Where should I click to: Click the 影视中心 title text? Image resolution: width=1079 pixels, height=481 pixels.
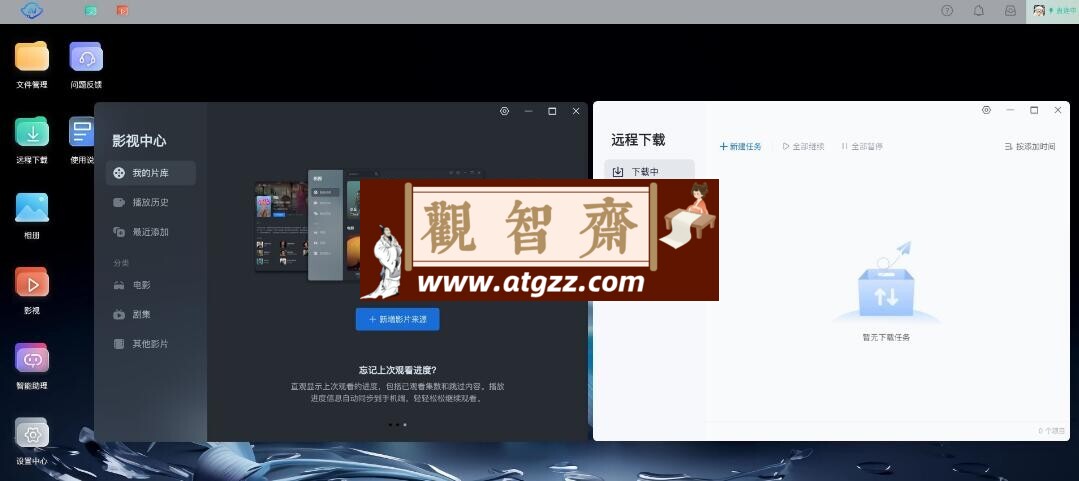point(140,141)
